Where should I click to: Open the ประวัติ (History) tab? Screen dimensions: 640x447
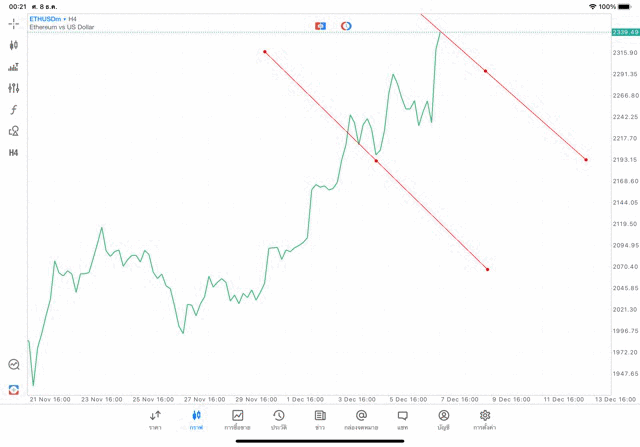click(278, 420)
